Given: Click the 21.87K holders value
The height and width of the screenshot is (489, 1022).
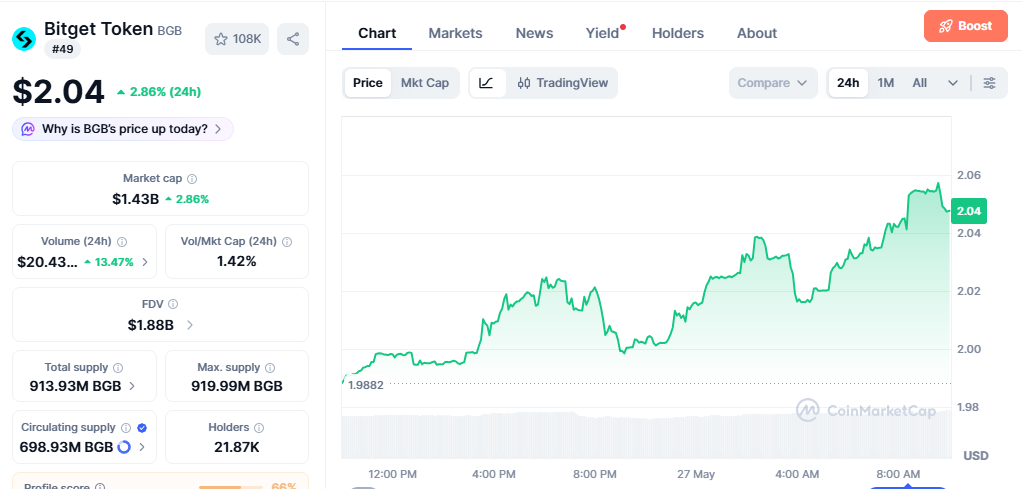Looking at the screenshot, I should 237,447.
